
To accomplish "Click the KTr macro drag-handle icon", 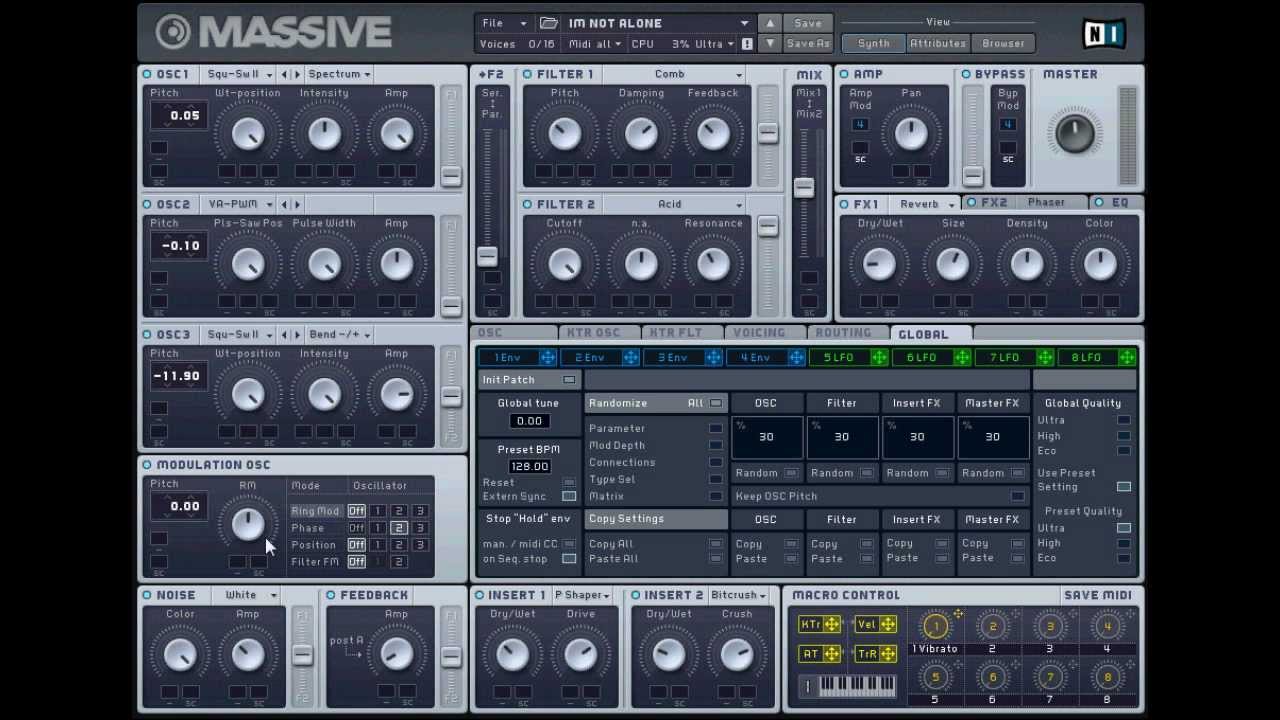I will tap(832, 625).
